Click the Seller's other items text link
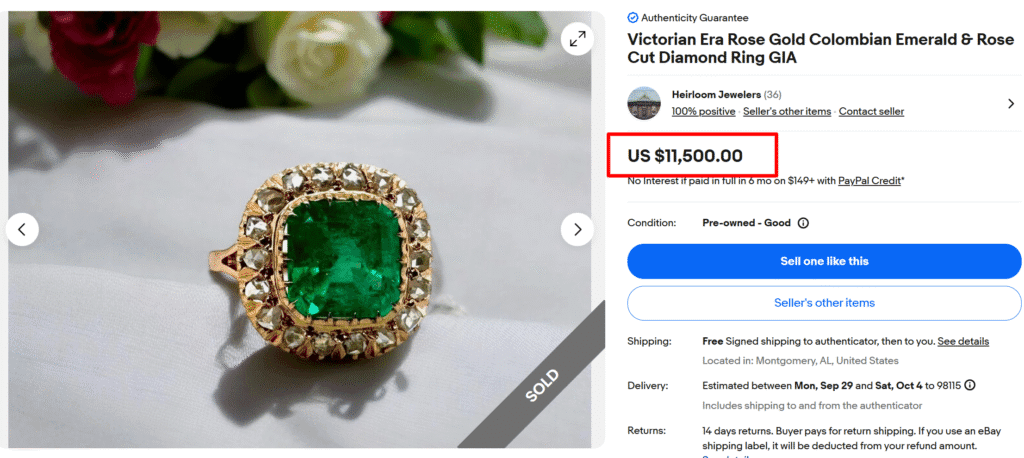The image size is (1024, 458). pos(787,111)
